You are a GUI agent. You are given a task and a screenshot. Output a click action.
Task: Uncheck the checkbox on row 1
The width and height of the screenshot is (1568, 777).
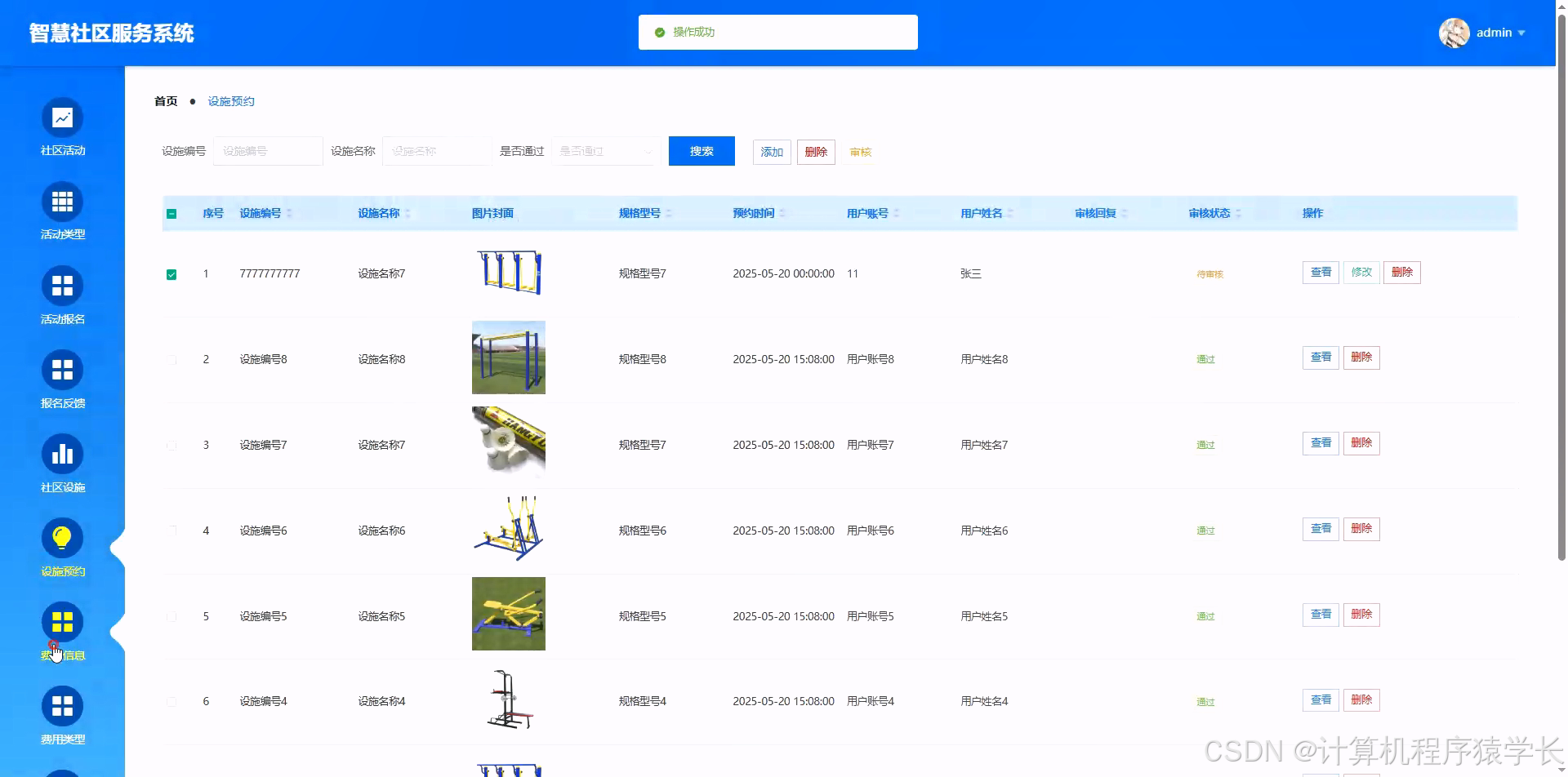click(x=171, y=274)
